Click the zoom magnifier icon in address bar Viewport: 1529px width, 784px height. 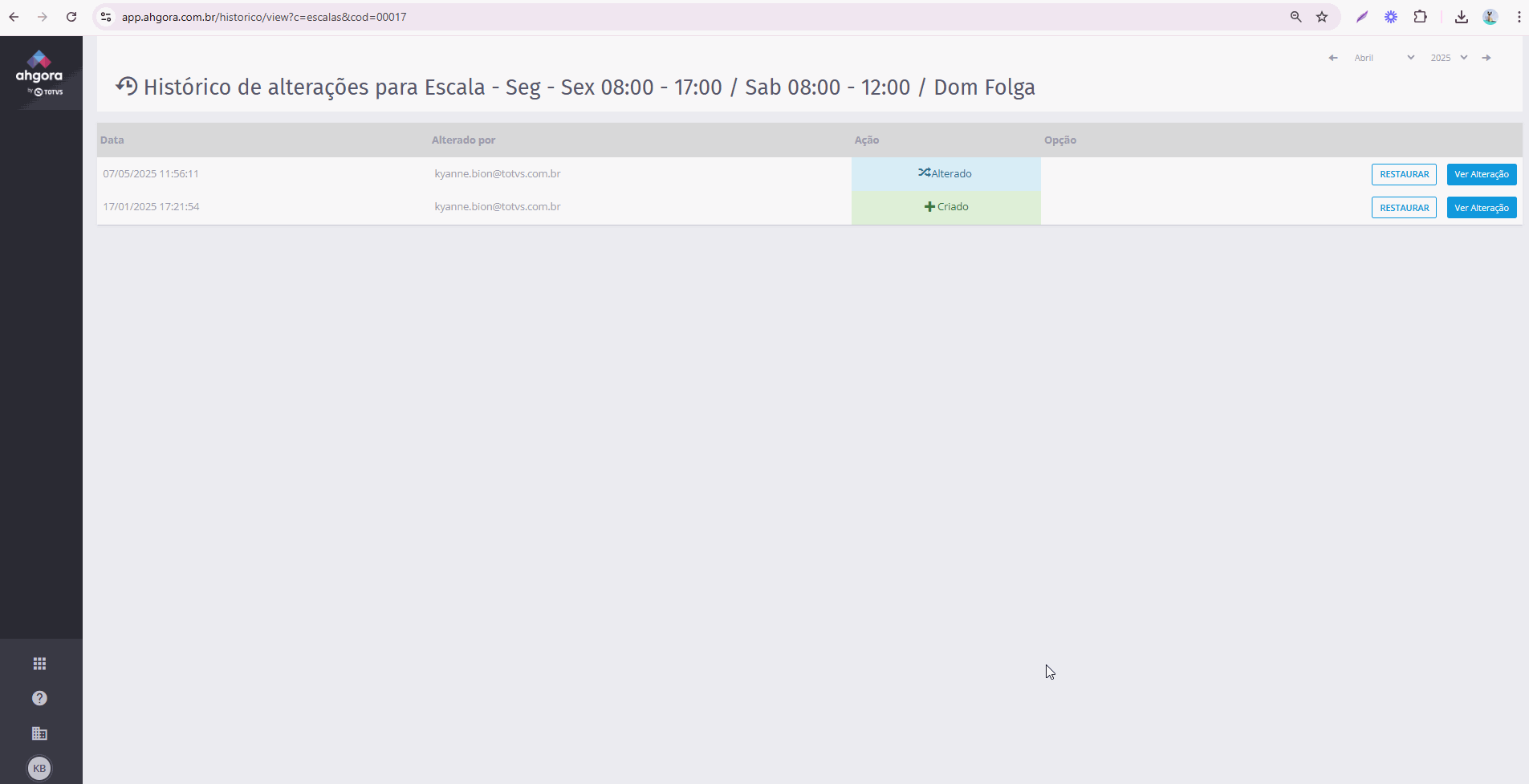(x=1295, y=17)
